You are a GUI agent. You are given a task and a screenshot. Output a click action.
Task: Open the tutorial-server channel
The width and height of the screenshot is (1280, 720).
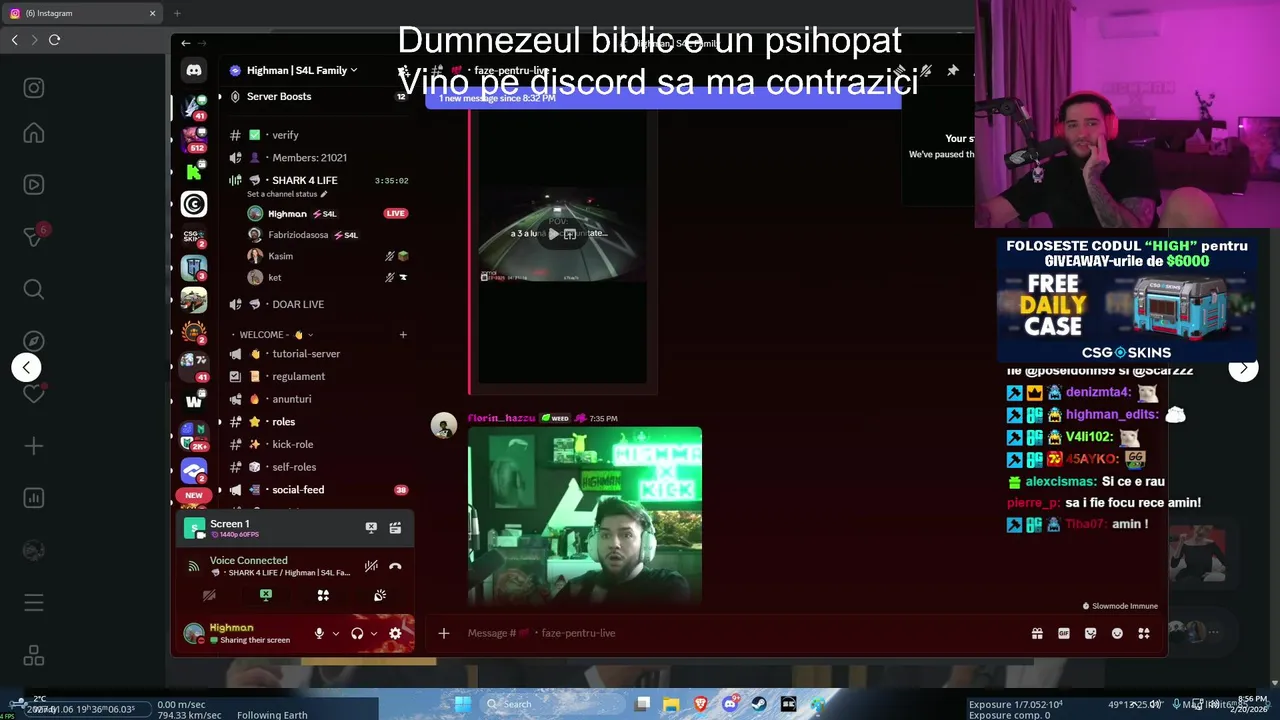coord(318,354)
